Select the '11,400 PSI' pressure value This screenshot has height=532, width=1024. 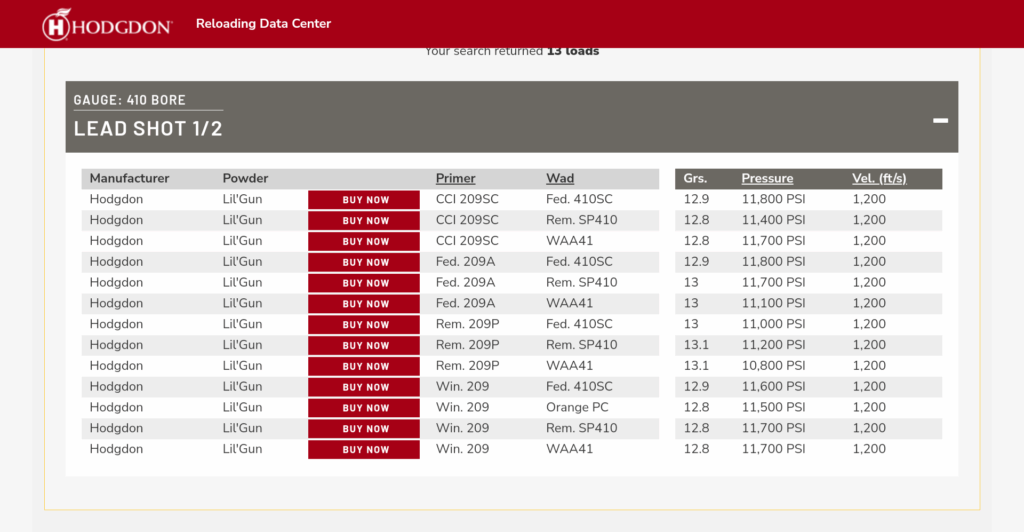[x=773, y=220]
